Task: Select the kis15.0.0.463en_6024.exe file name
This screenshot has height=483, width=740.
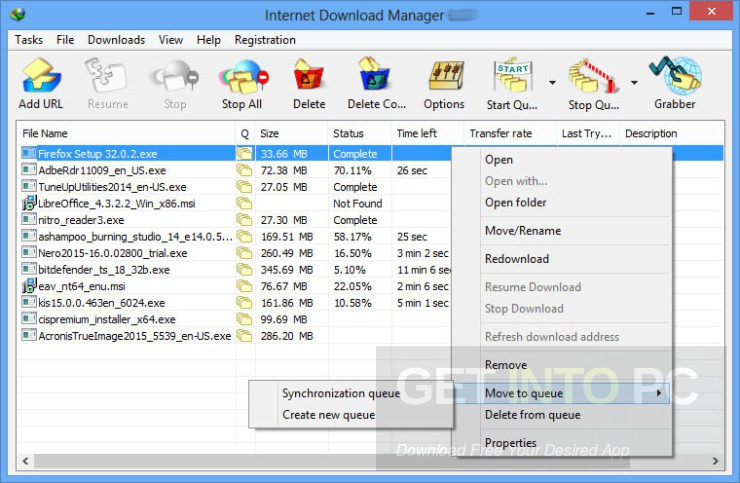Action: pos(102,303)
